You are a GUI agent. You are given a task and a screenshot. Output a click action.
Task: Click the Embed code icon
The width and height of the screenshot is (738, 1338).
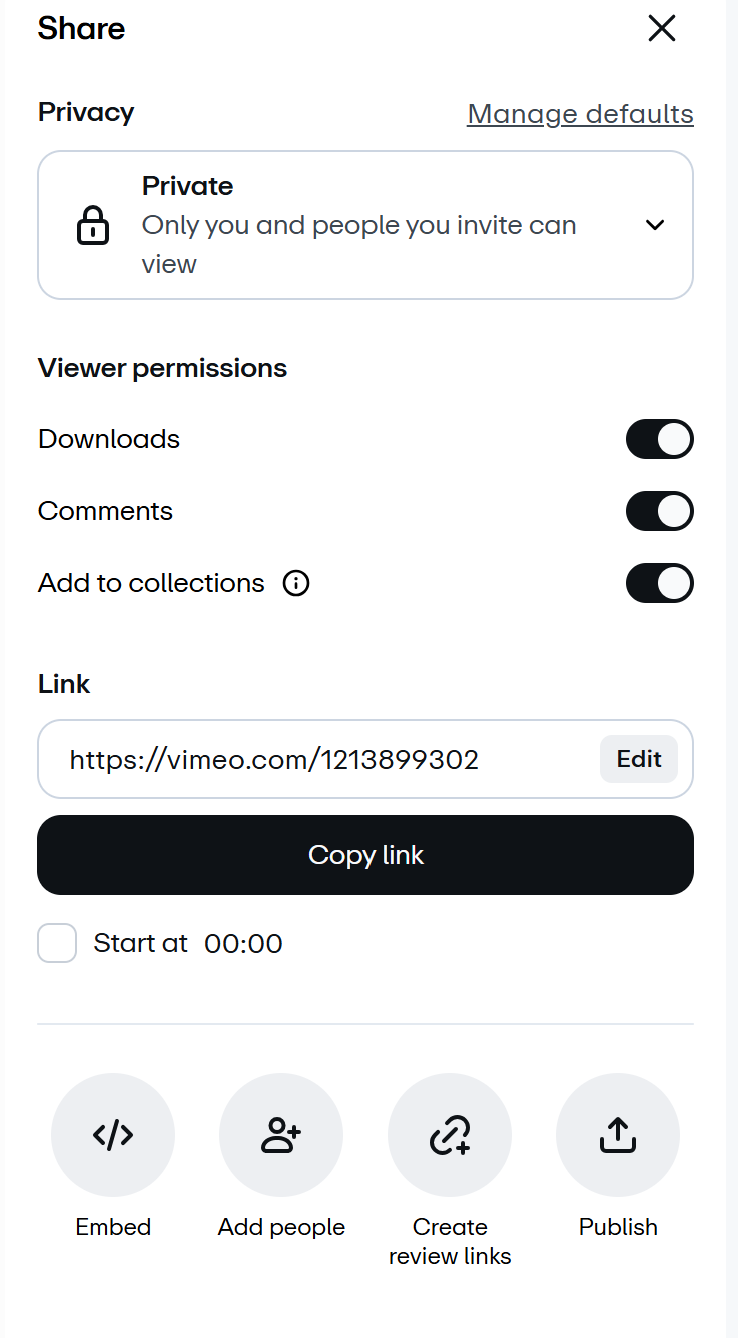coord(113,1135)
